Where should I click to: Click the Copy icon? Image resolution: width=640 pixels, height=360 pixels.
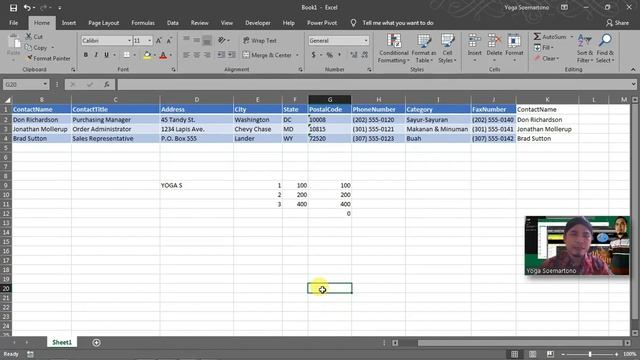tap(29, 48)
